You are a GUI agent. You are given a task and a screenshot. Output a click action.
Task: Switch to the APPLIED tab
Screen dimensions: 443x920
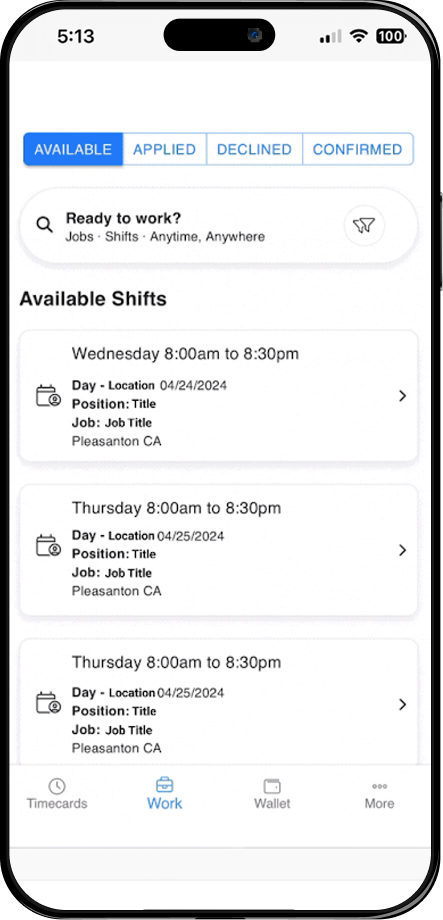(x=164, y=149)
